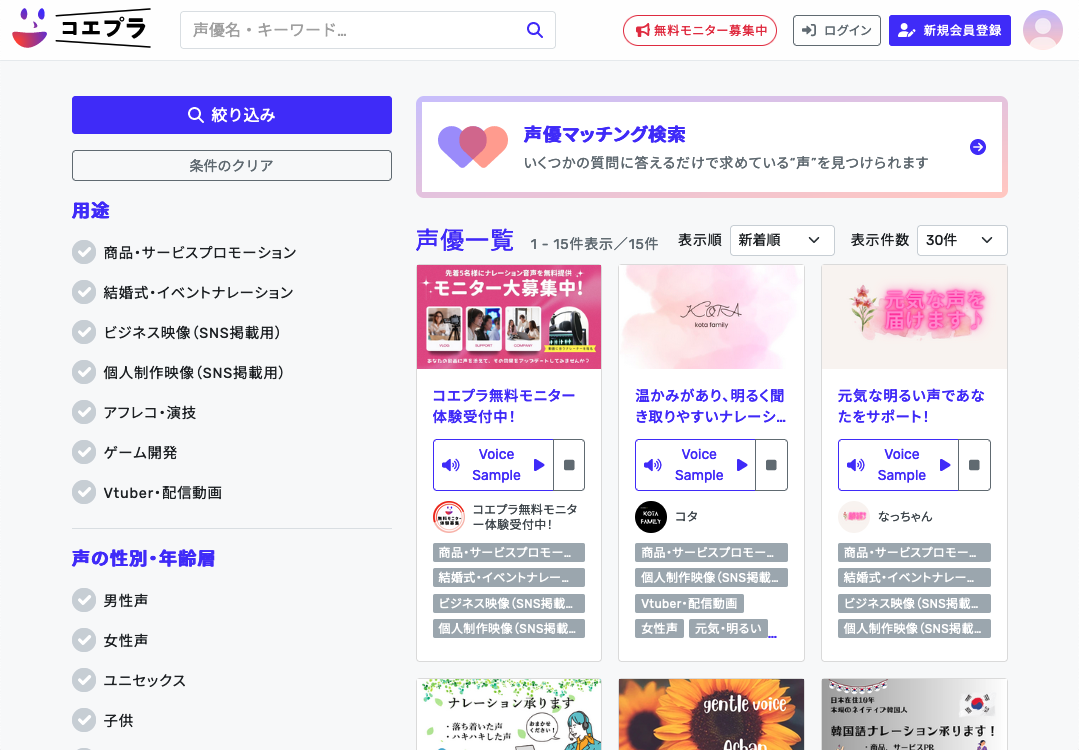Open the user avatar profile icon
The image size is (1079, 750).
[x=1043, y=30]
